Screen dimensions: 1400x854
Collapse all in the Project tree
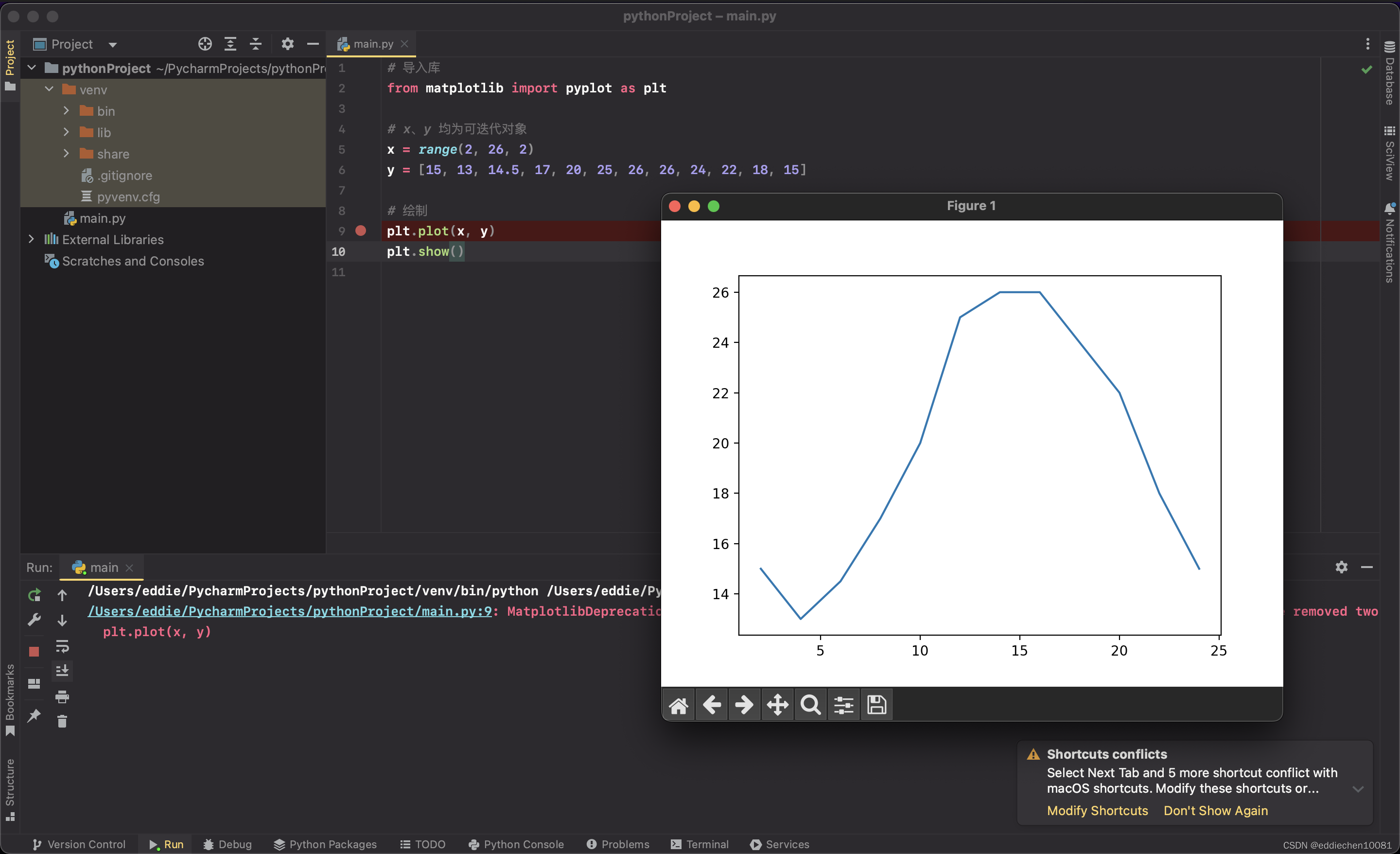click(256, 44)
